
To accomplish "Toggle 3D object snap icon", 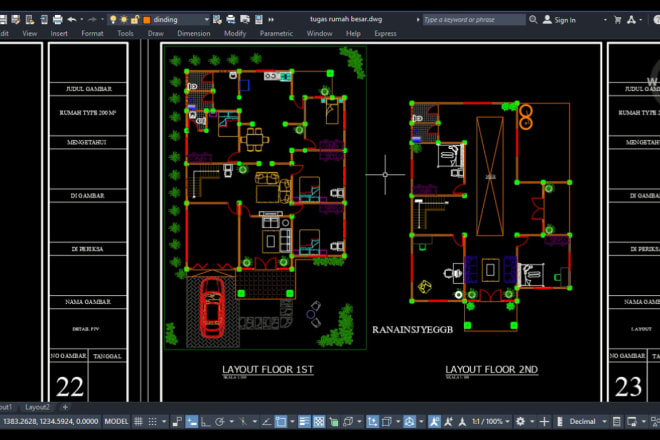I will click(x=348, y=421).
